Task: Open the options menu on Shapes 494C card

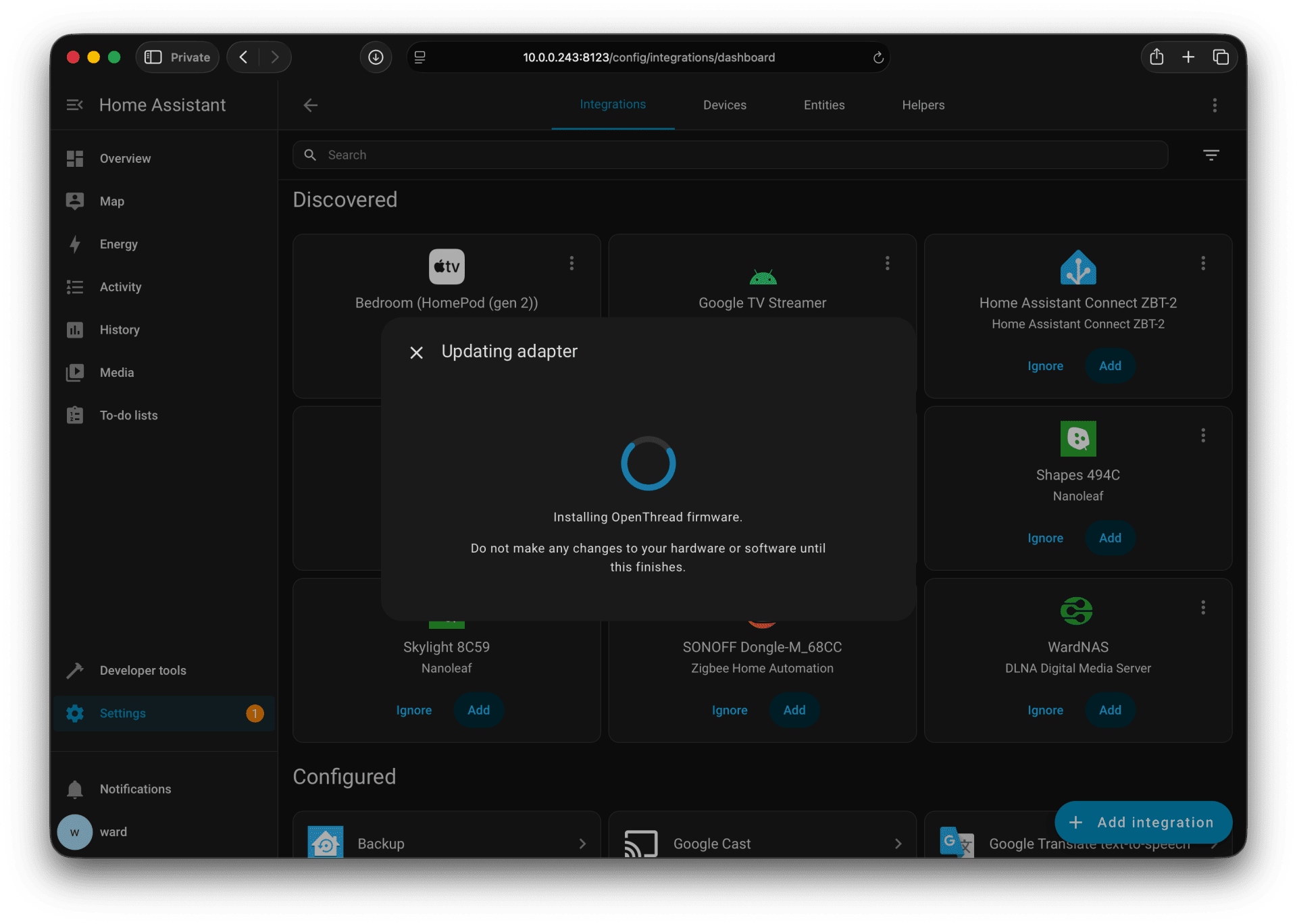Action: pyautogui.click(x=1202, y=436)
